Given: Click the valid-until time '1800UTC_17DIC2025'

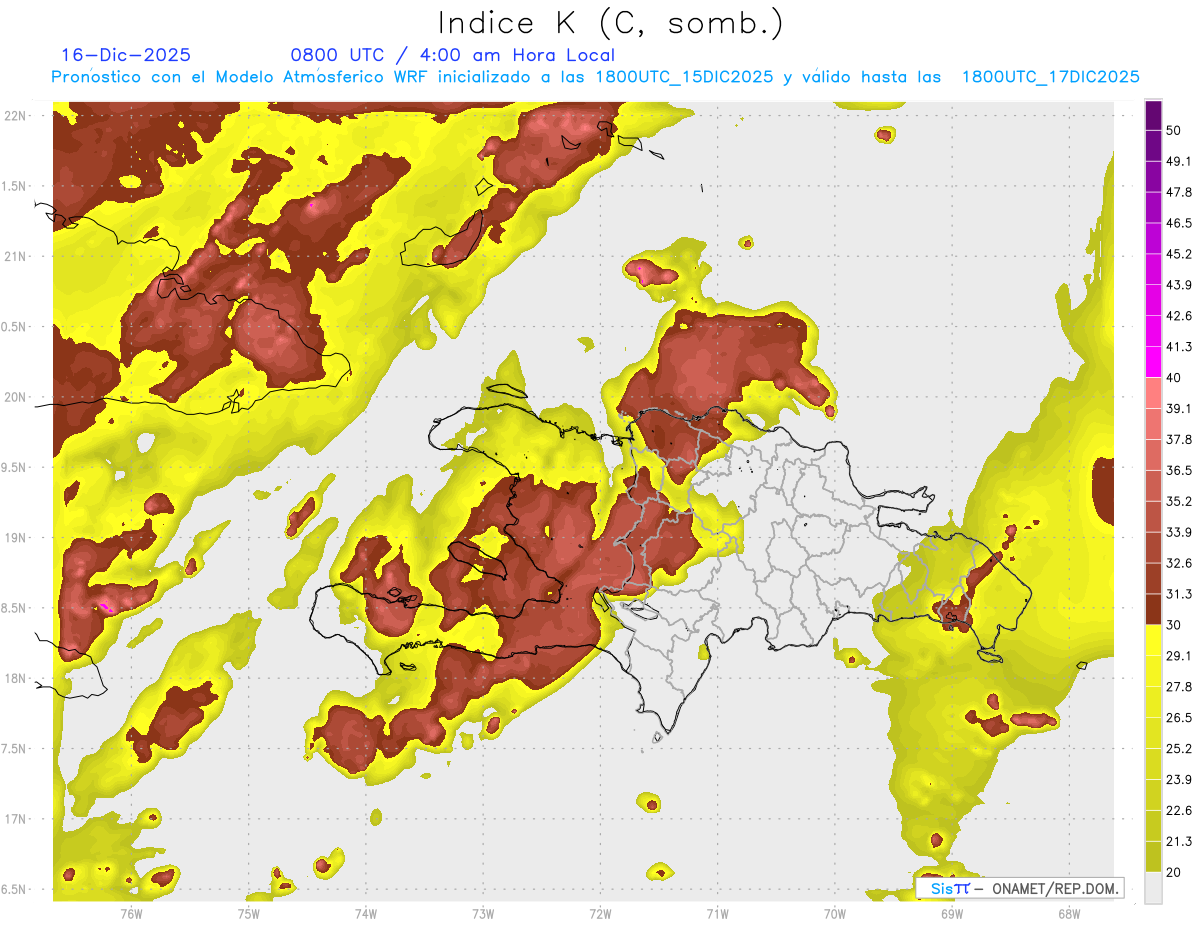Looking at the screenshot, I should 1051,77.
